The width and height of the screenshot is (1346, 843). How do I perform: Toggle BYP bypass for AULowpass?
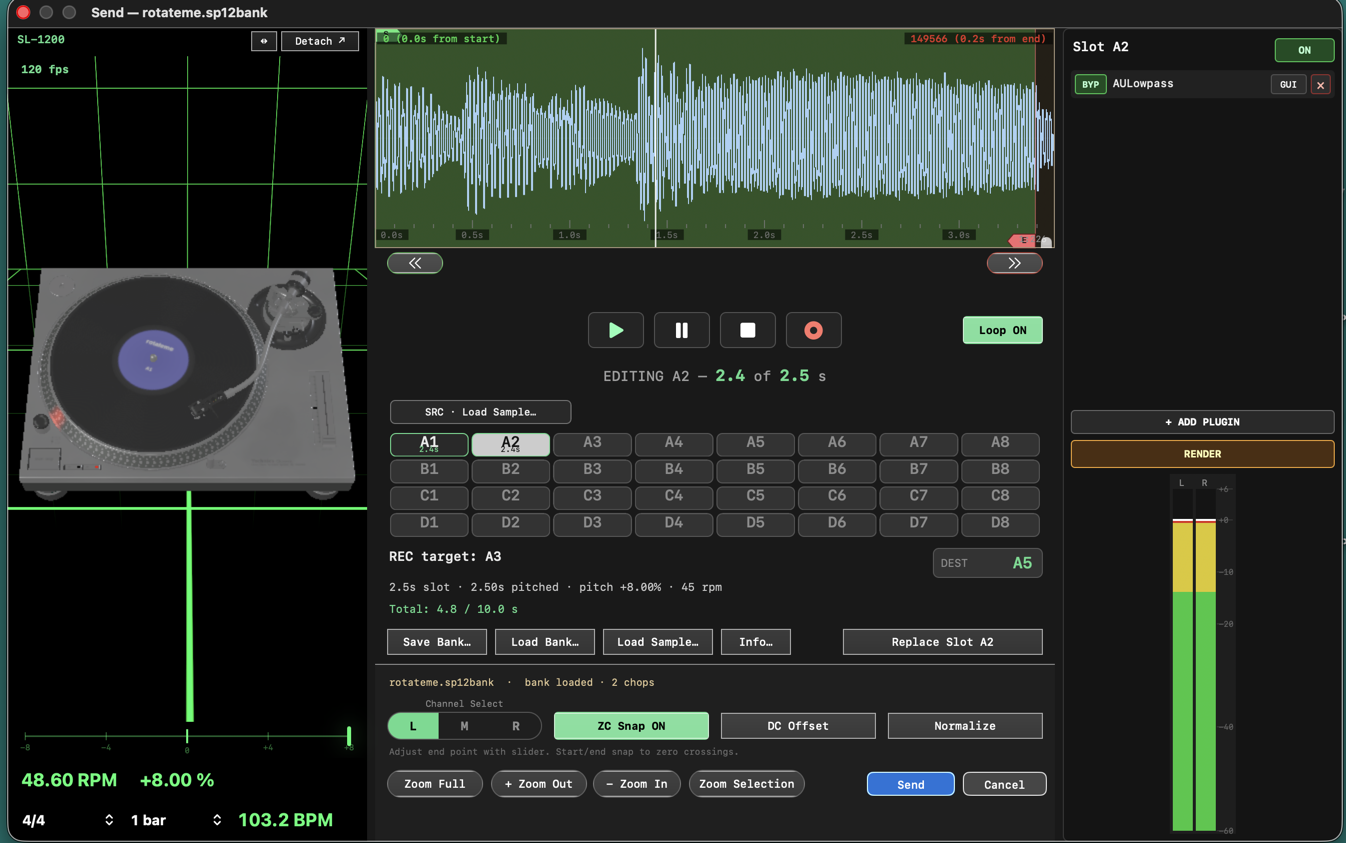1090,84
